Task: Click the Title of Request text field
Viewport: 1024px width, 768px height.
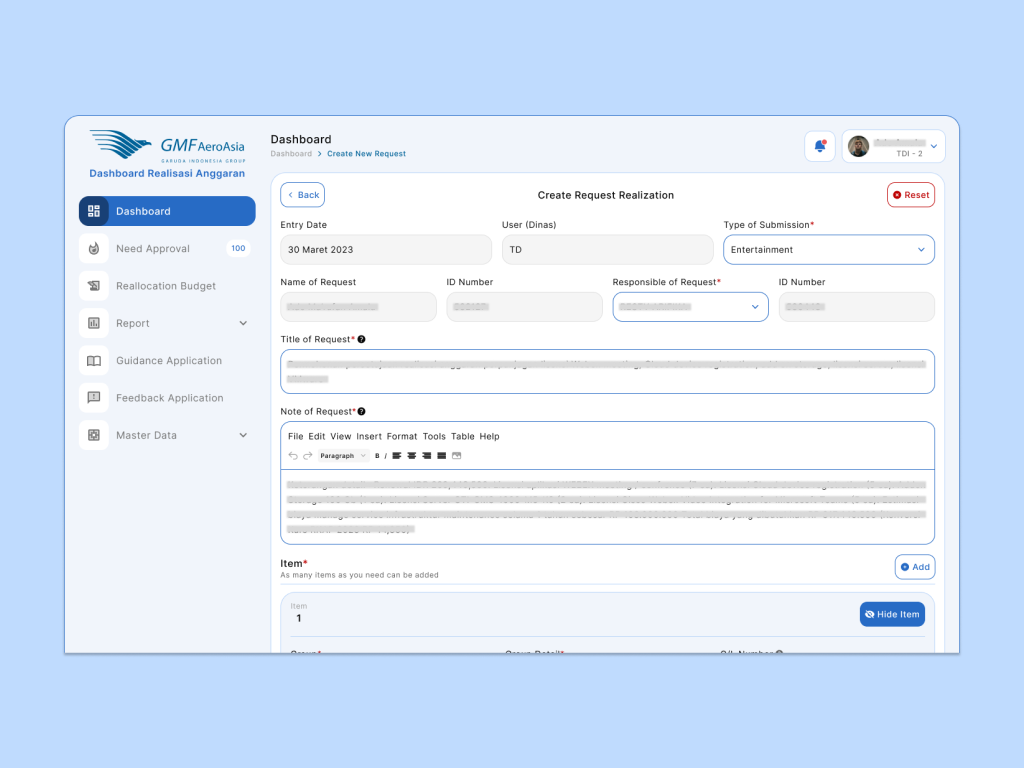Action: pyautogui.click(x=607, y=371)
